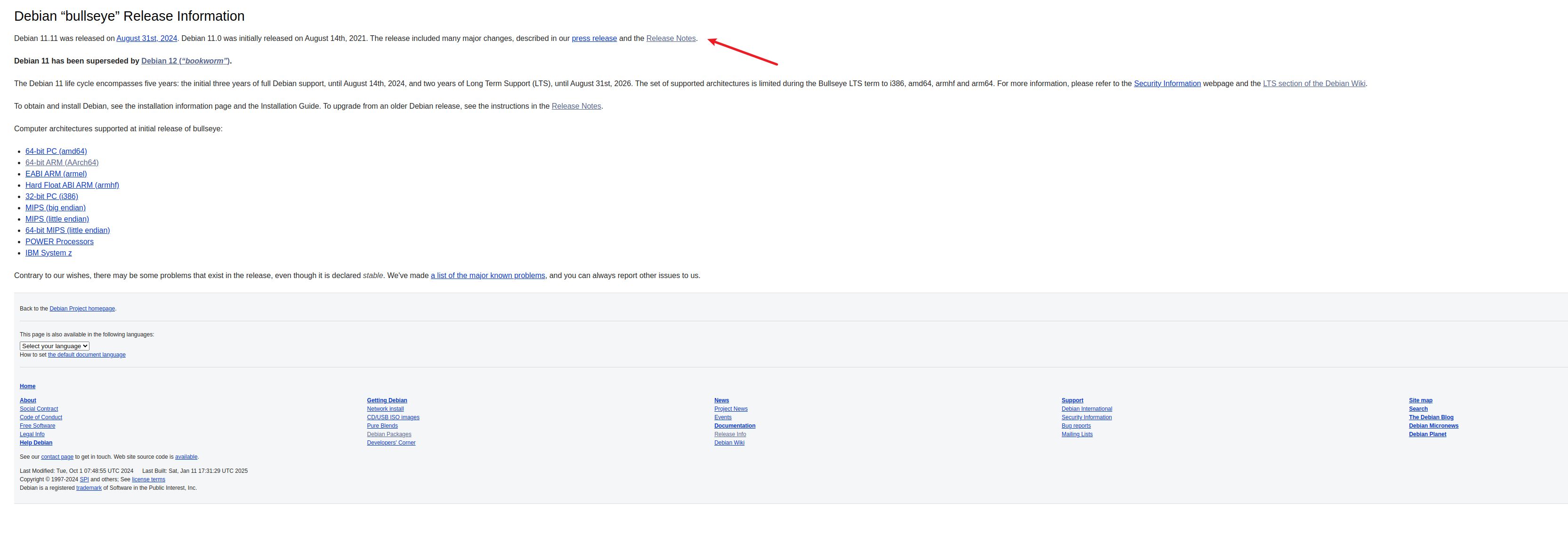1568x542 pixels.
Task: Open Release Notes link in upgrade sentence
Action: point(576,106)
